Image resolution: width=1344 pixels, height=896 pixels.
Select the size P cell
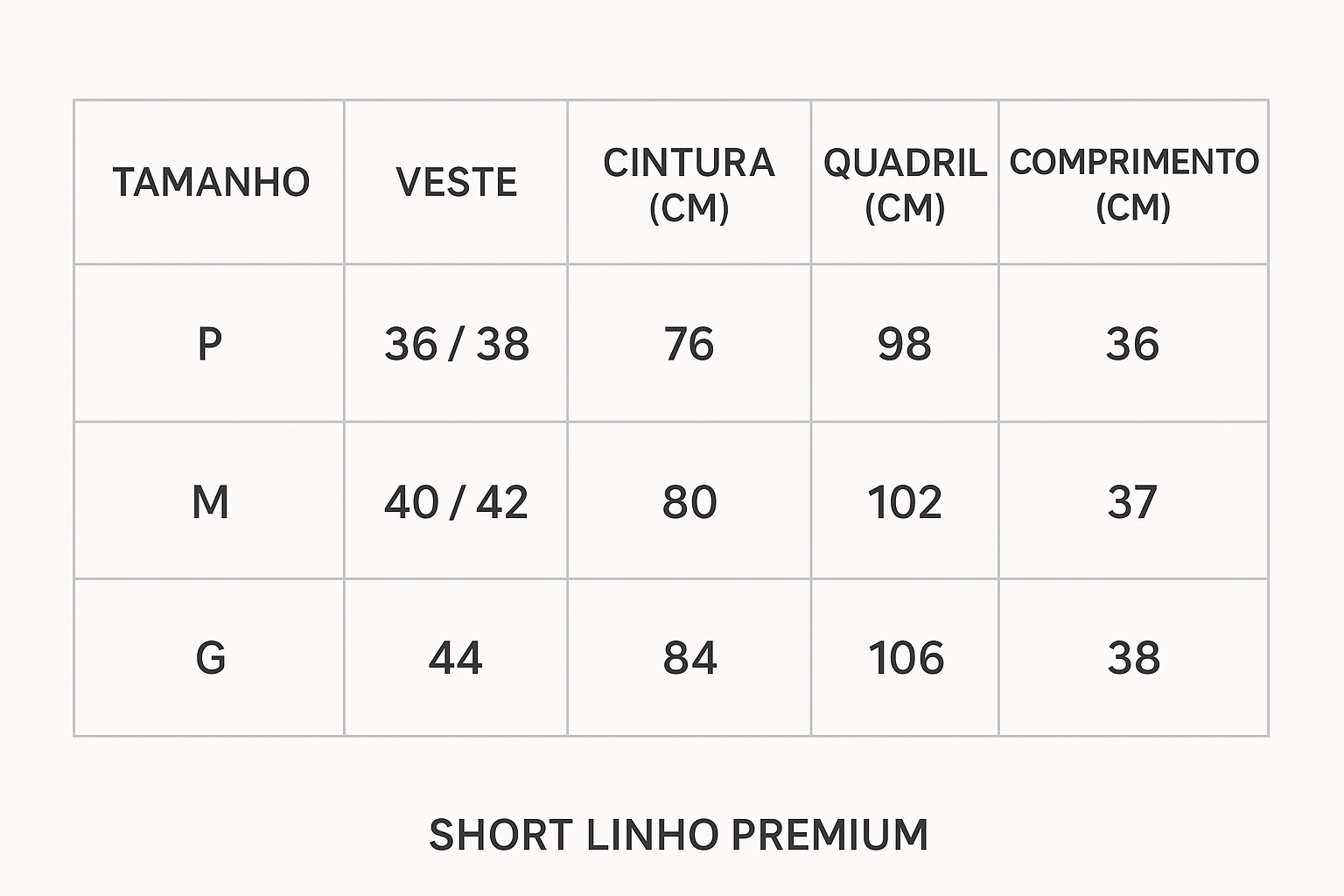point(210,344)
